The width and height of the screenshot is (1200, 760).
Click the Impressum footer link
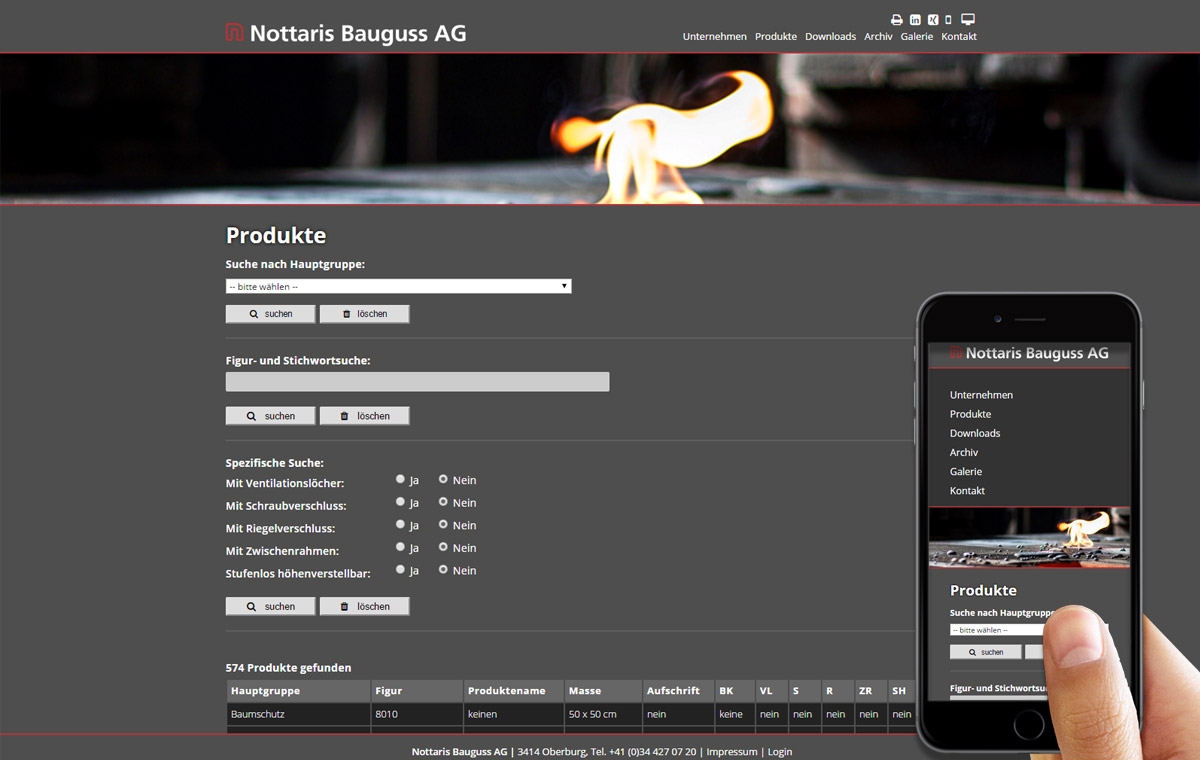[x=731, y=752]
